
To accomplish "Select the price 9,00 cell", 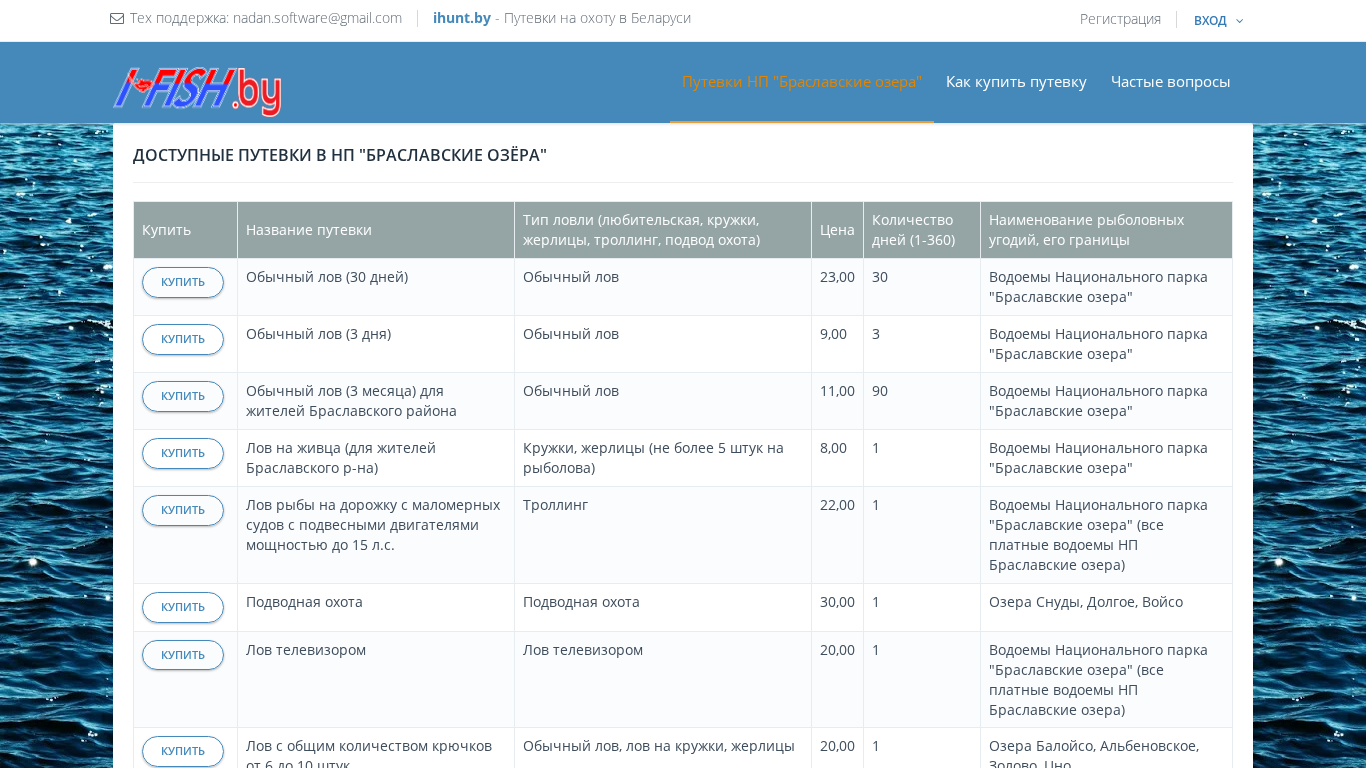I will [x=837, y=344].
